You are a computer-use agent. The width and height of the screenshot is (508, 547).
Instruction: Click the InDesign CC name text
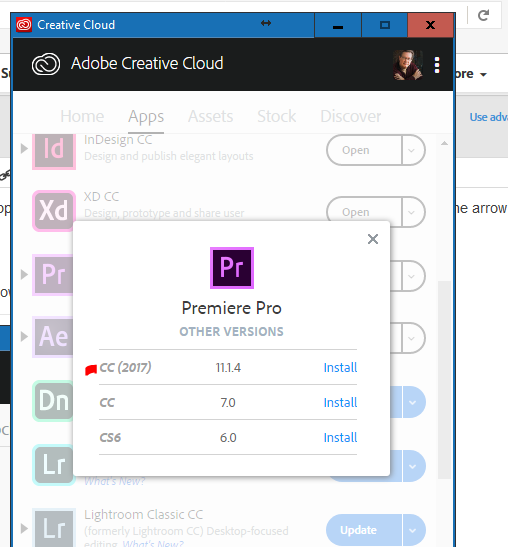pos(118,140)
